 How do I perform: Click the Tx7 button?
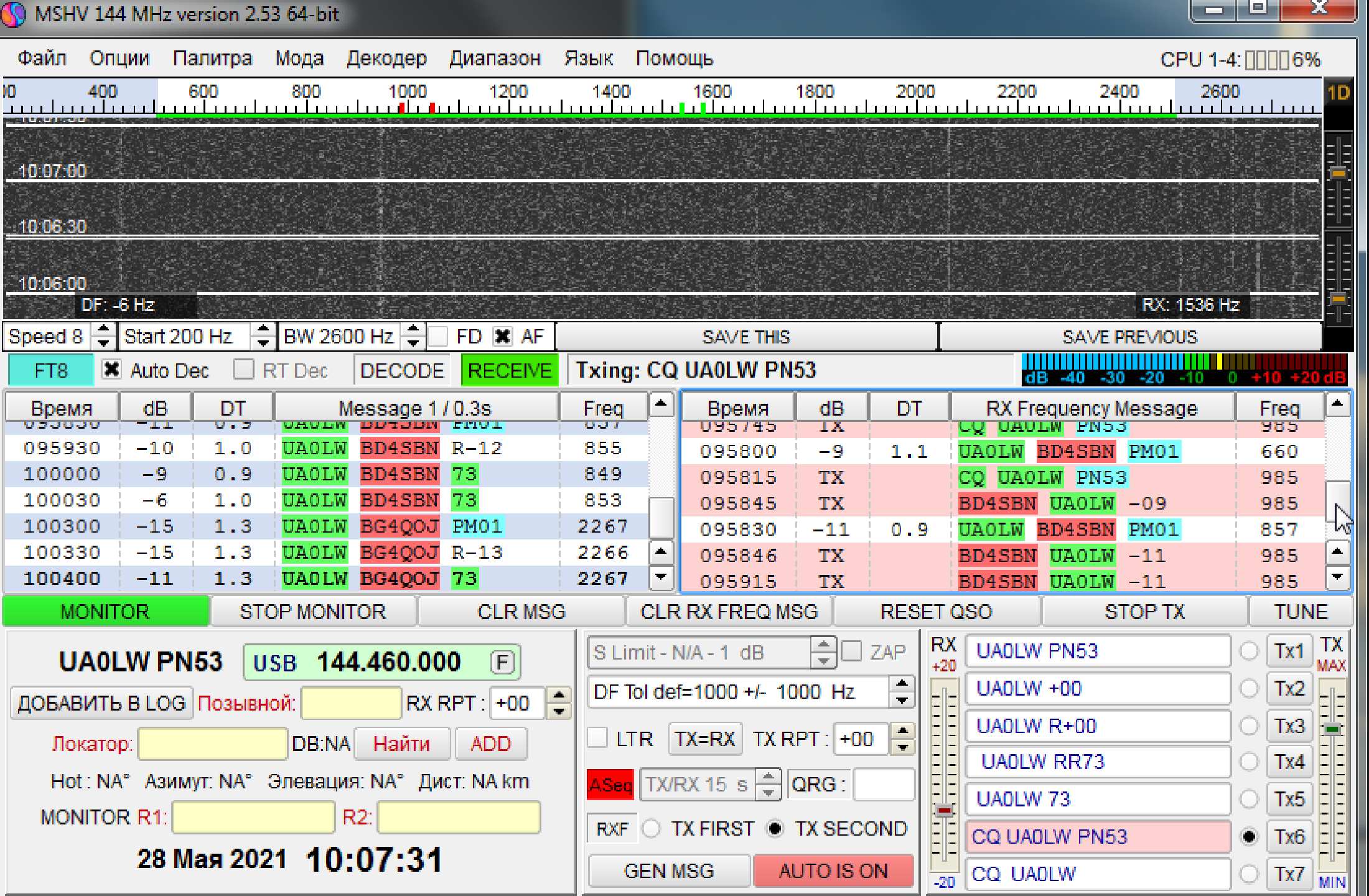tap(1289, 874)
